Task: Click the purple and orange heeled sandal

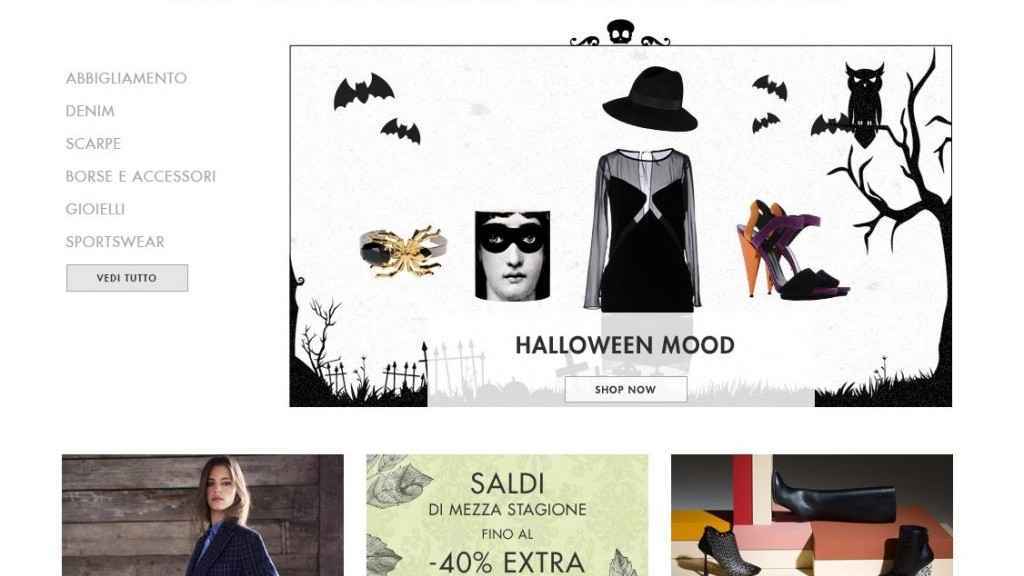Action: click(792, 251)
